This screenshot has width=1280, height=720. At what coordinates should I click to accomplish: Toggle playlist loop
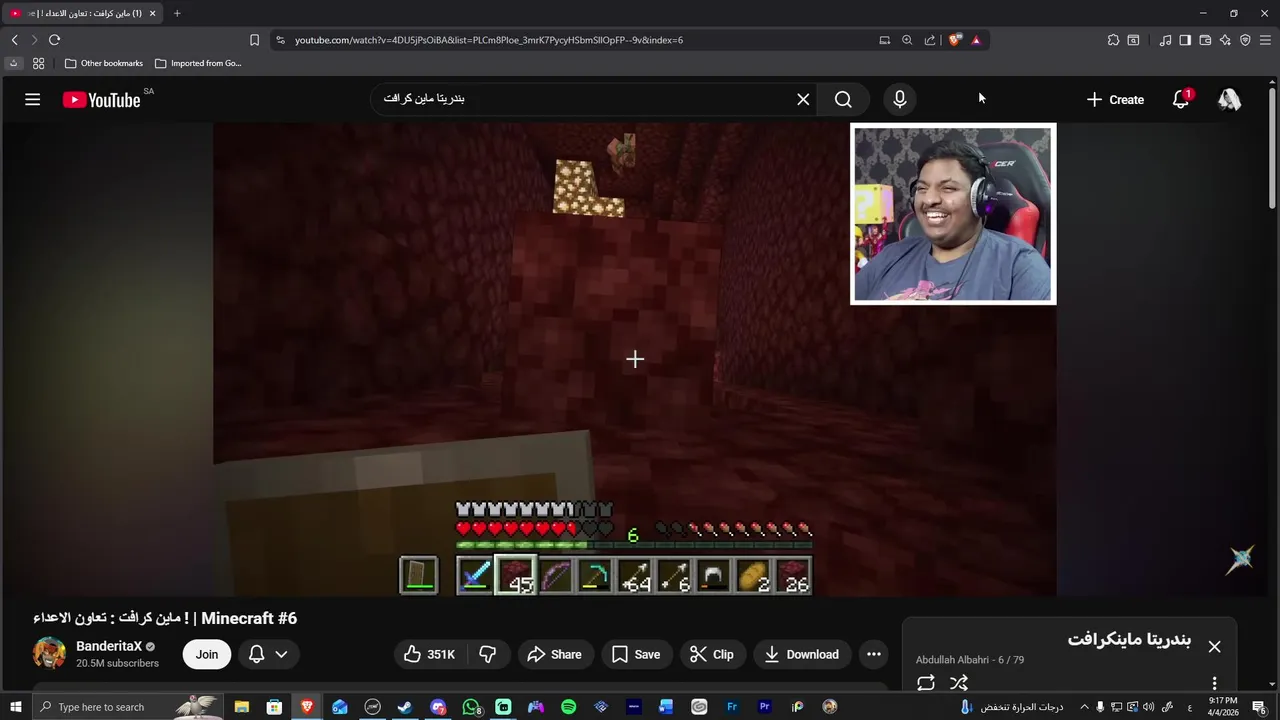(x=926, y=683)
